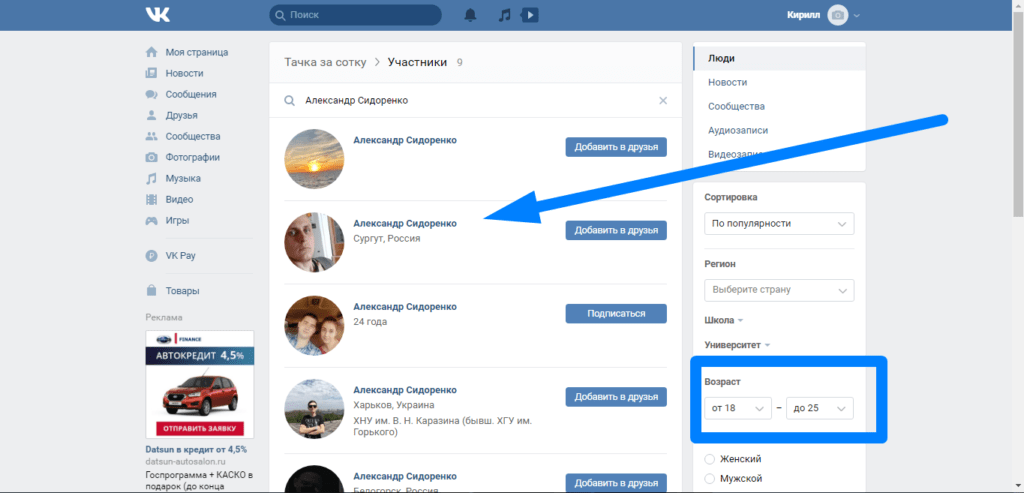Select the Женский gender radio button
The height and width of the screenshot is (493, 1024).
click(710, 459)
